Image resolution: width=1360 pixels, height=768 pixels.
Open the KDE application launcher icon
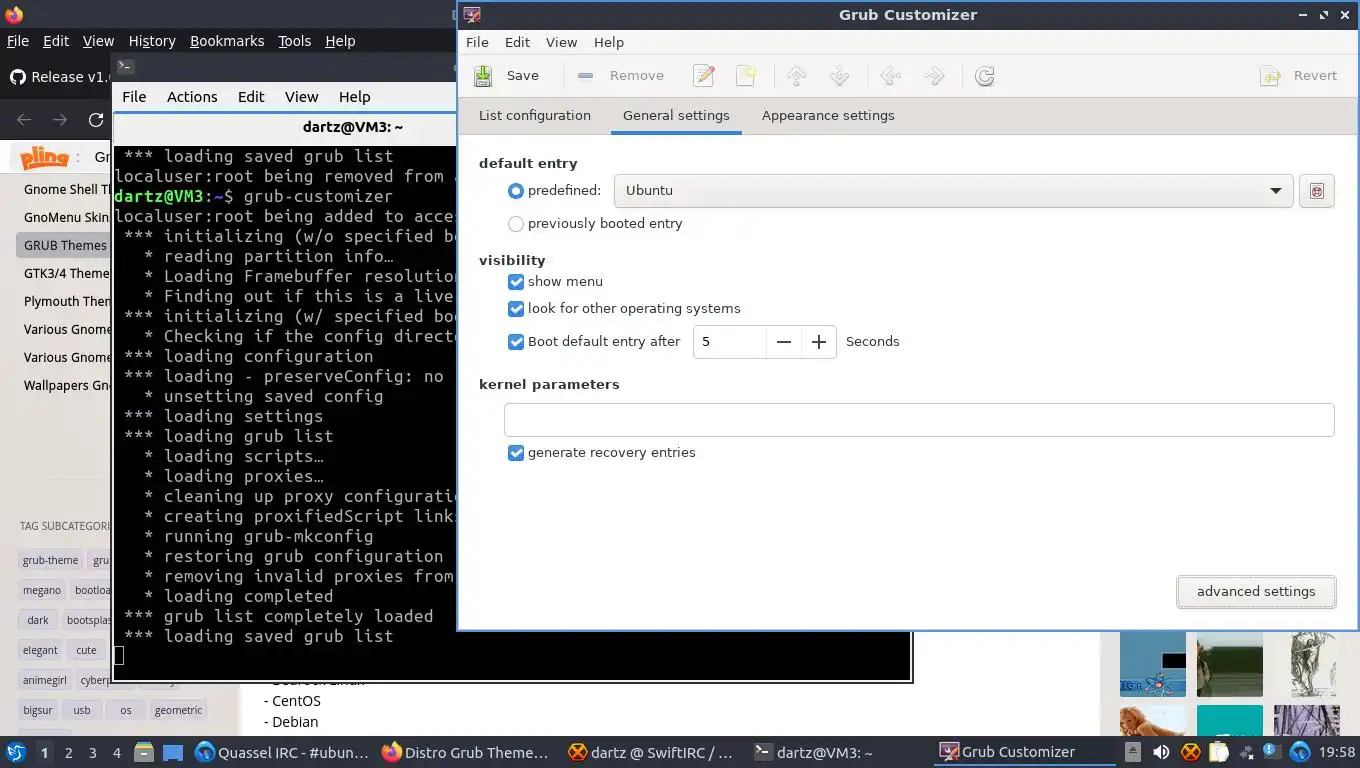click(16, 752)
